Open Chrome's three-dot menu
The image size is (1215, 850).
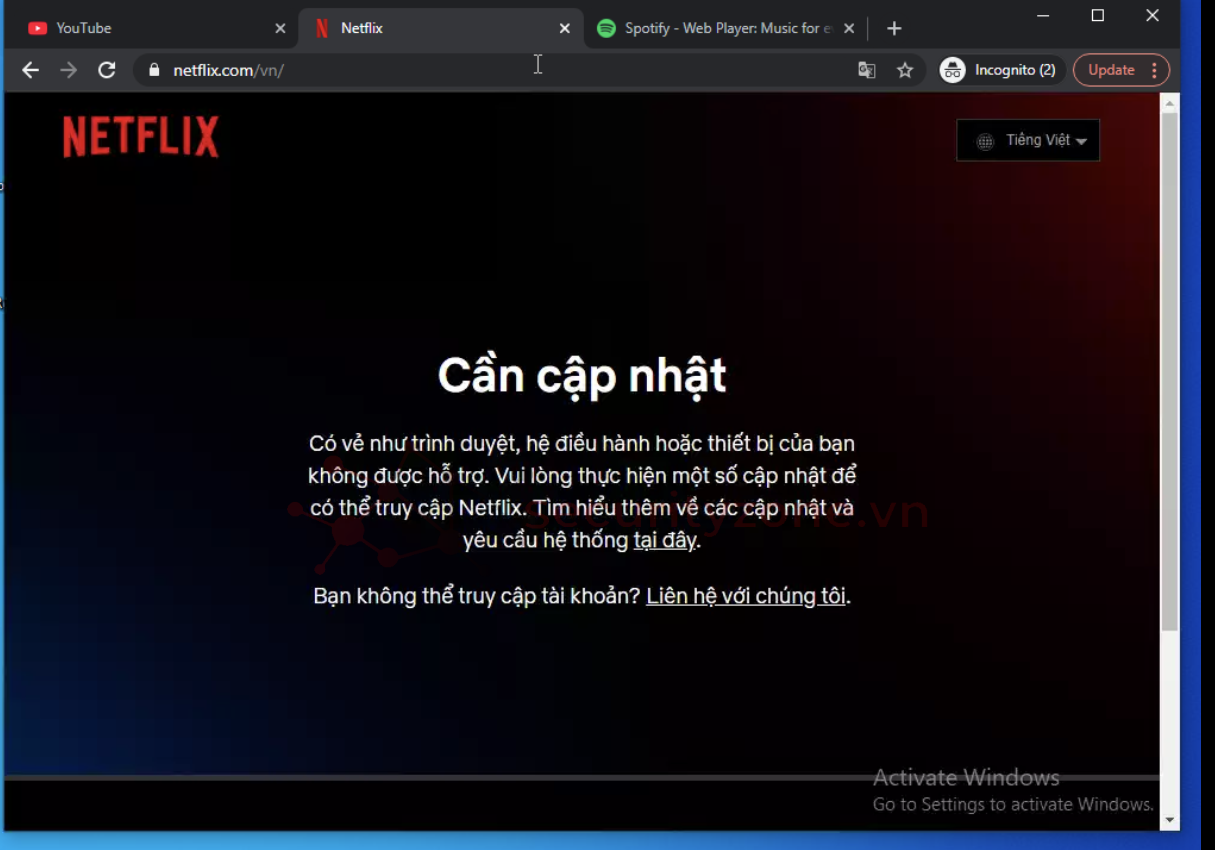1155,70
